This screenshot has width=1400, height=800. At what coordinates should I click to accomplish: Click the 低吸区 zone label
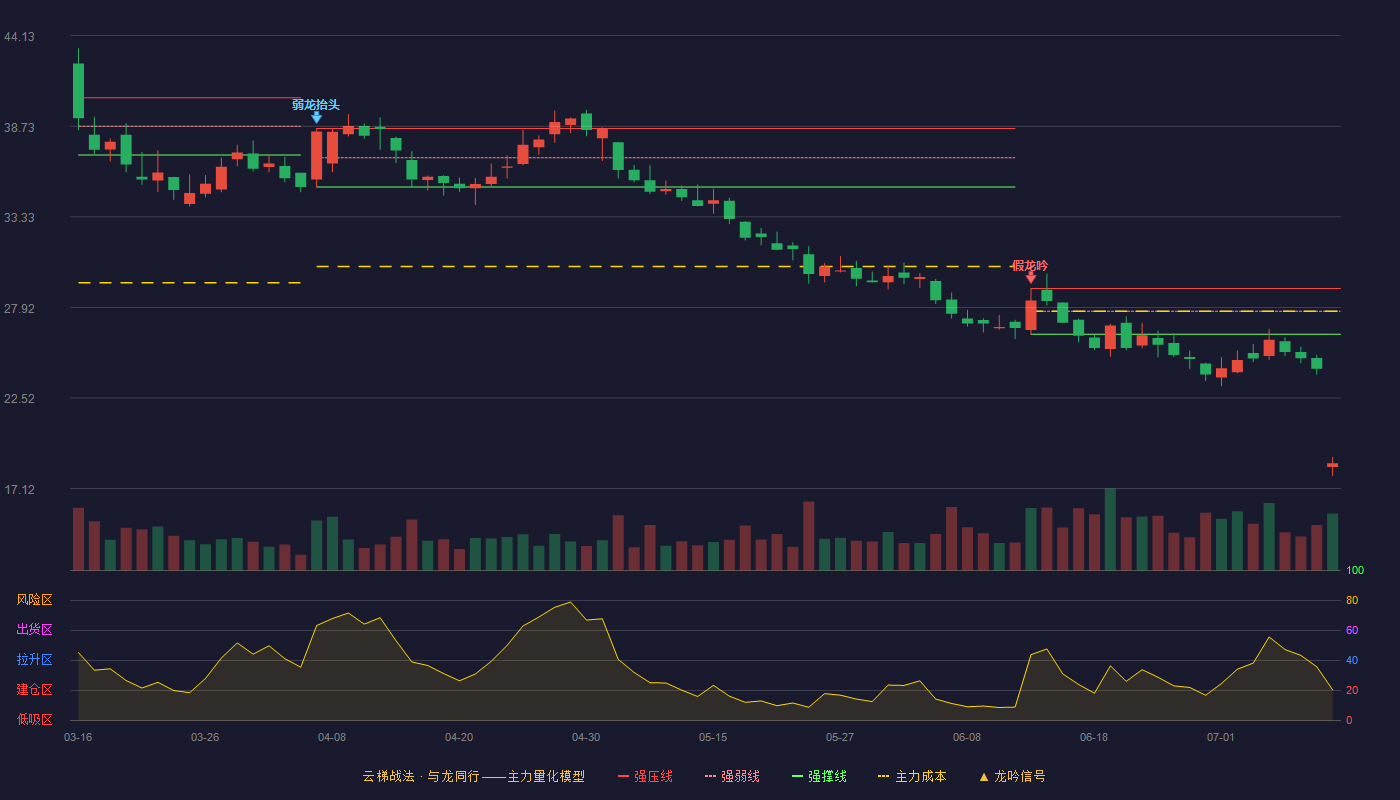[34, 720]
